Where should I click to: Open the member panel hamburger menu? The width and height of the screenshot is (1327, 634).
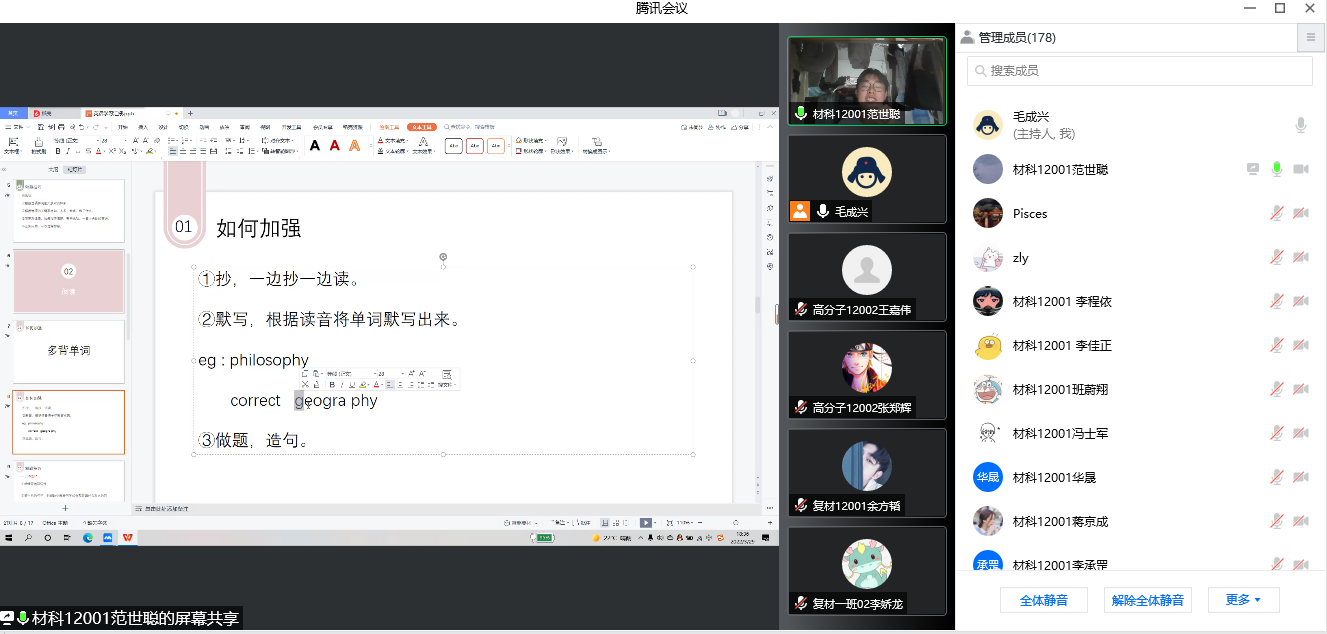point(1310,38)
